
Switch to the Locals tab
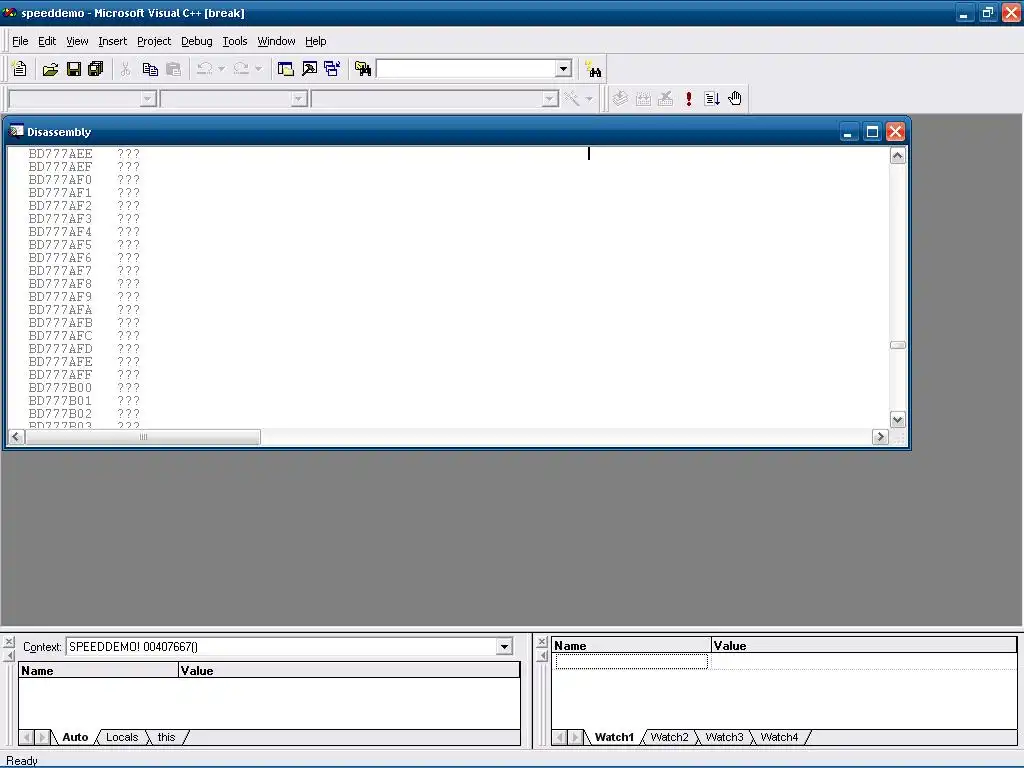(x=122, y=737)
